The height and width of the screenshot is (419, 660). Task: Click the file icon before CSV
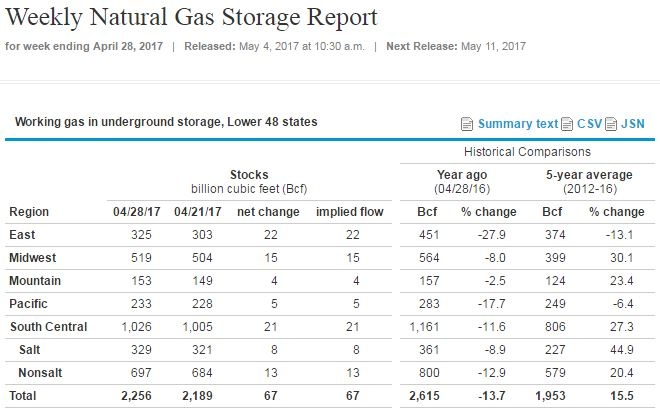tap(567, 124)
